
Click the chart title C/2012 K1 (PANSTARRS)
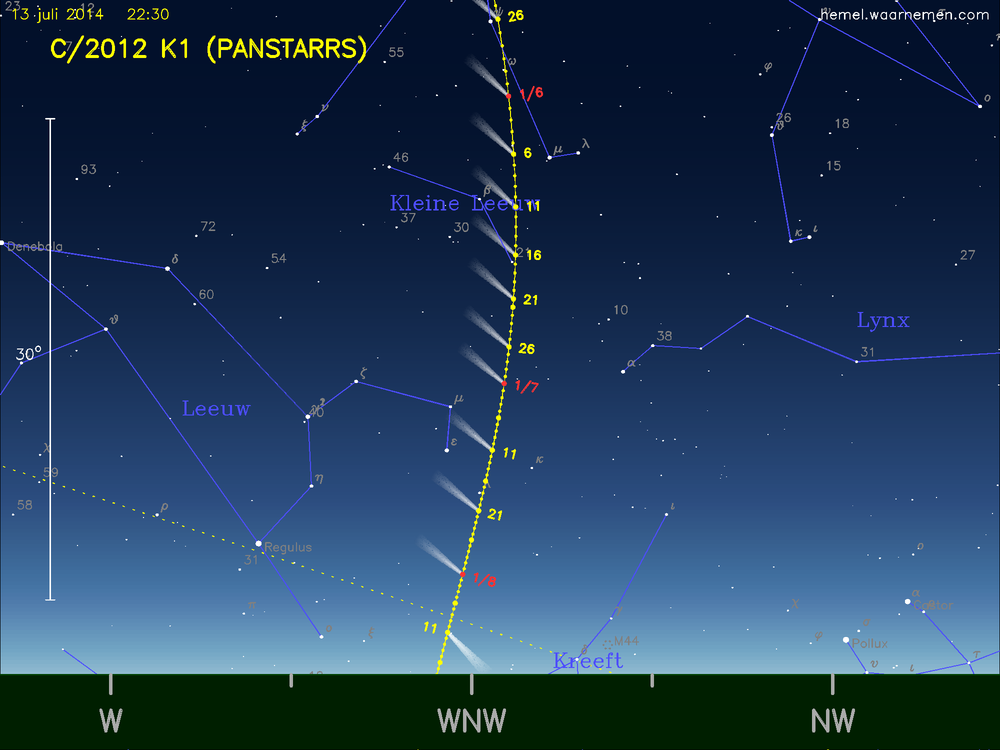click(x=210, y=48)
